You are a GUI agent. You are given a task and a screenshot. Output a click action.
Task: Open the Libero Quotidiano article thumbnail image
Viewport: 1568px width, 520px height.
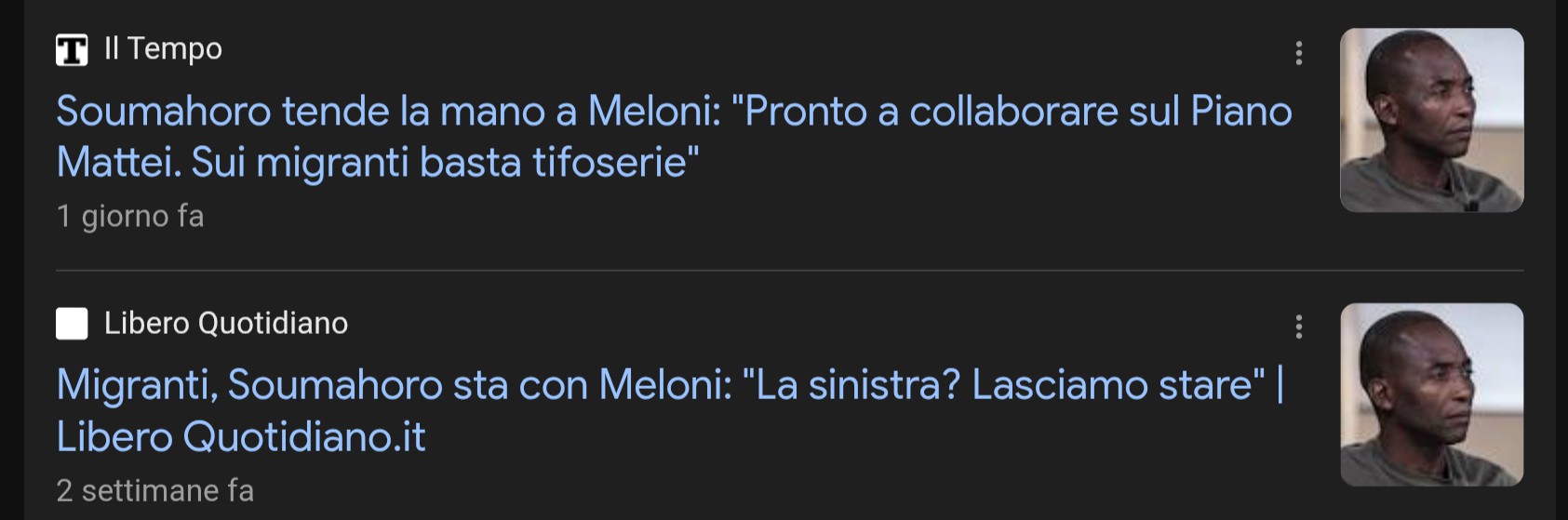(1431, 394)
